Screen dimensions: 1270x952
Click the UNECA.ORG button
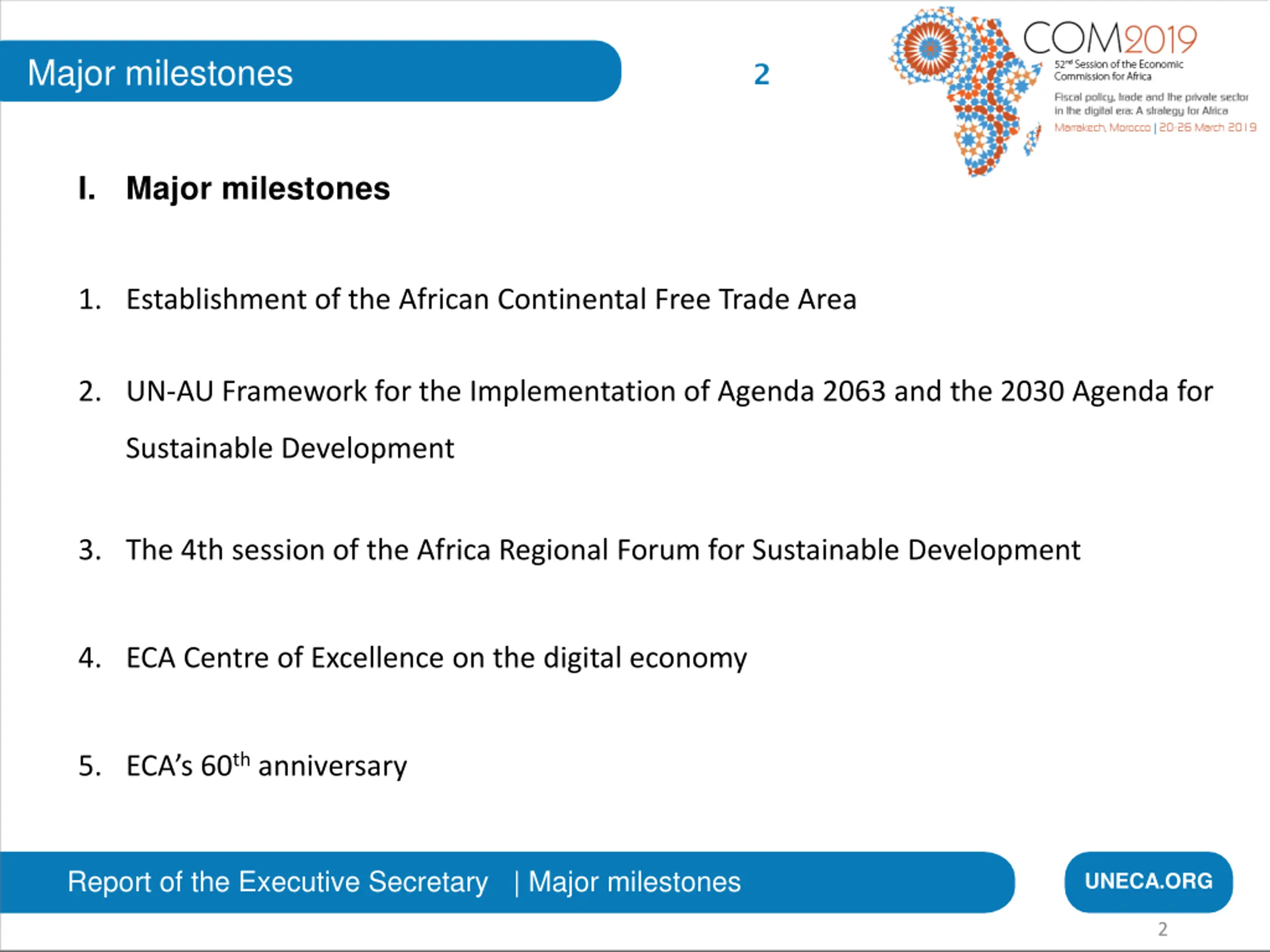(x=1148, y=882)
